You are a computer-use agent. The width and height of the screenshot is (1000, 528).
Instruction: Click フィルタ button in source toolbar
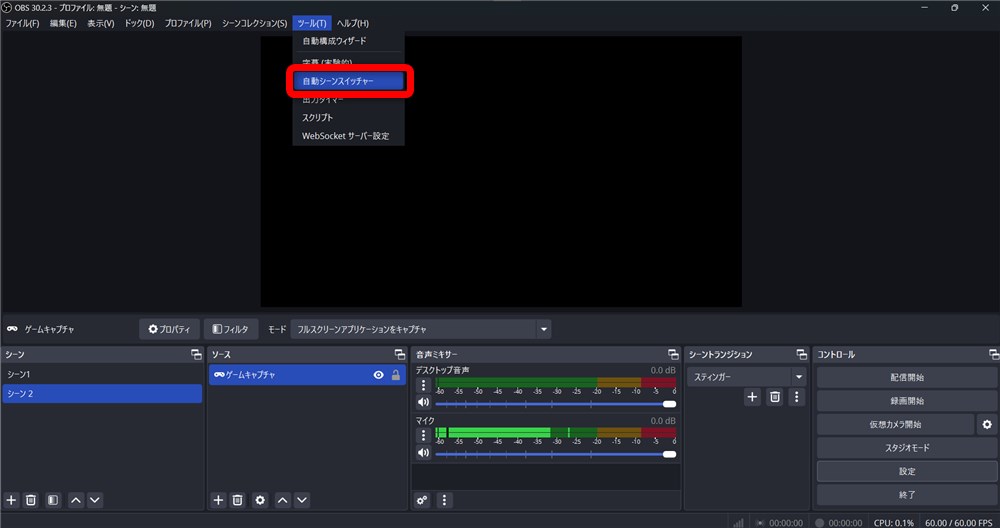pos(230,329)
